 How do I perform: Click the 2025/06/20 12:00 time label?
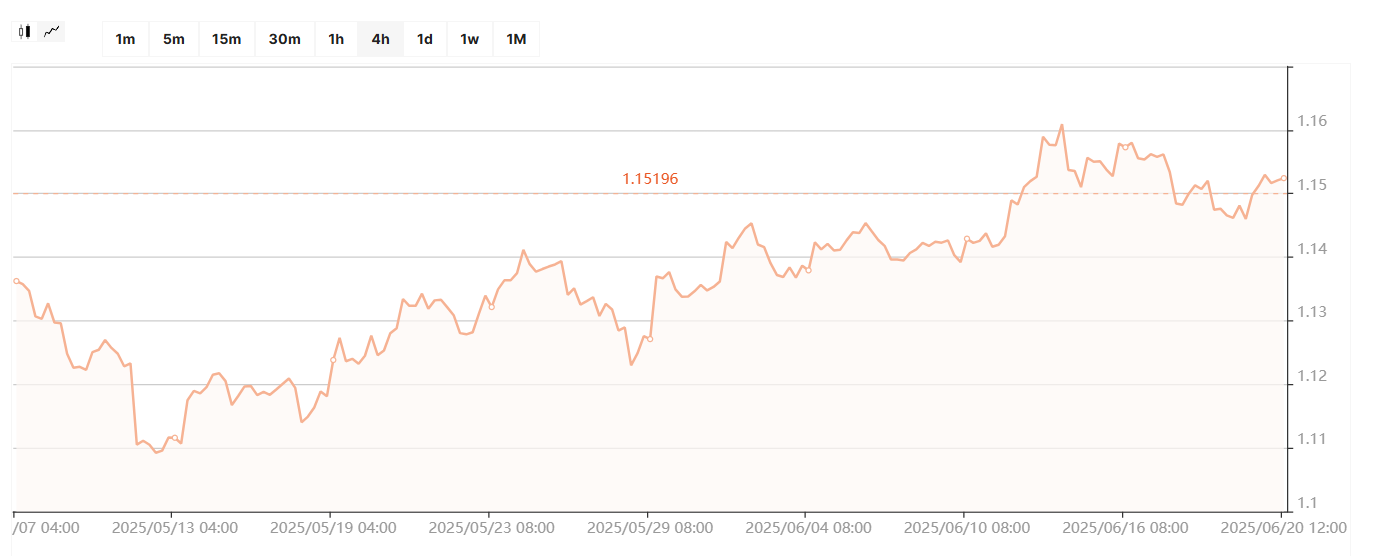point(1285,527)
